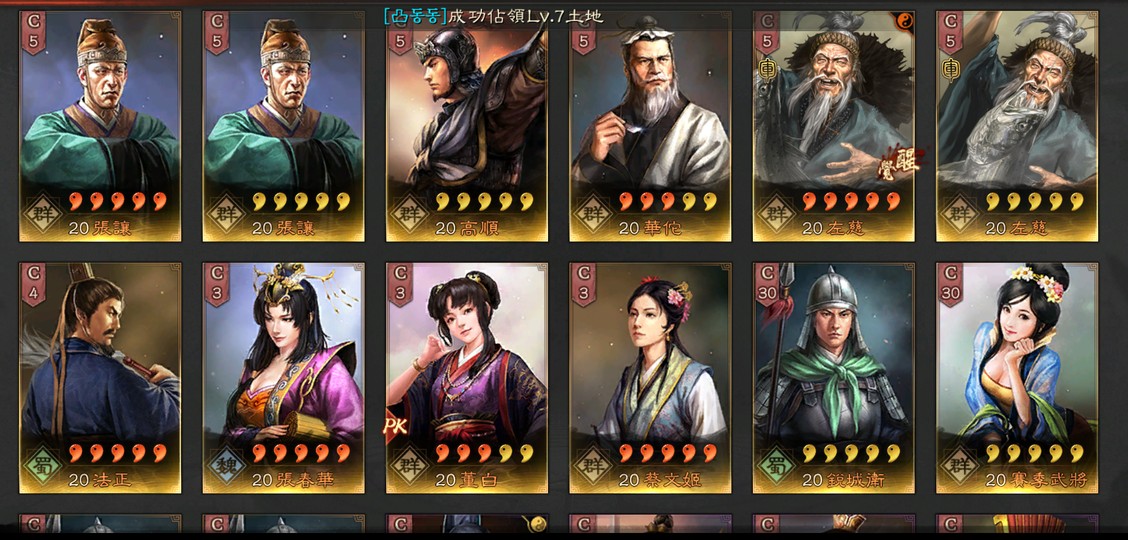Open the 華佗 card
The image size is (1128, 540).
(x=650, y=126)
